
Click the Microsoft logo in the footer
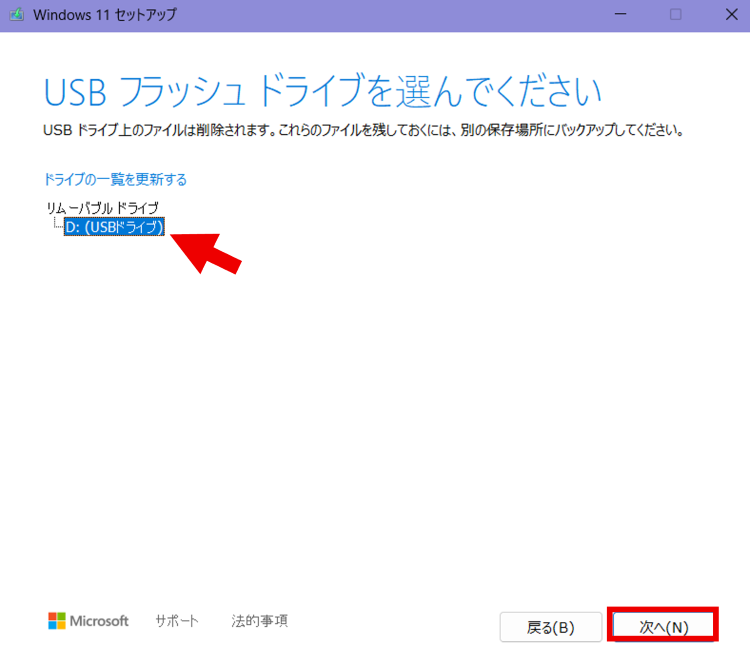[x=88, y=621]
